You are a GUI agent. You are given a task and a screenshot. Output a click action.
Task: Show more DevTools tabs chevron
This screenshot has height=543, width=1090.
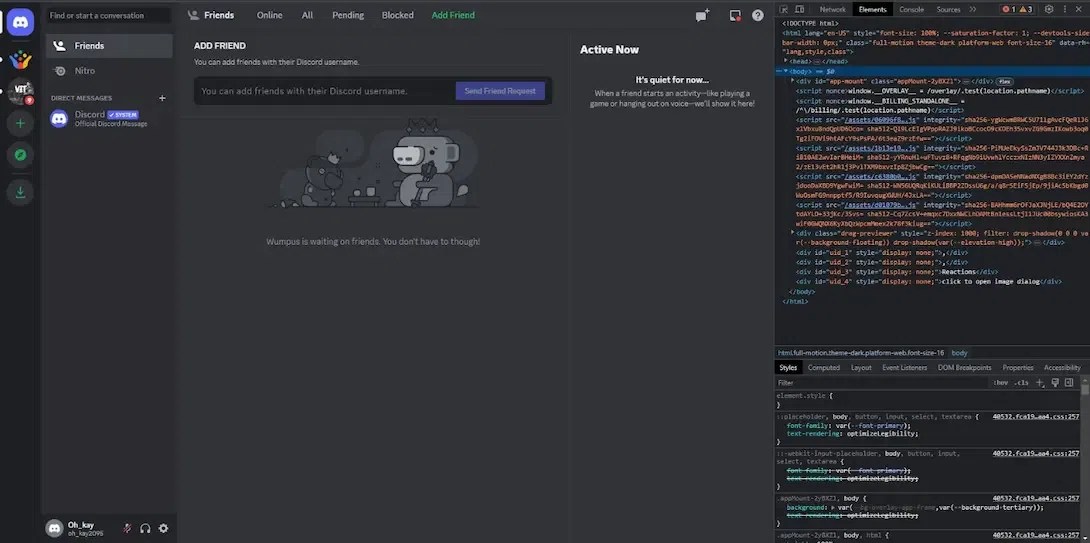[973, 9]
